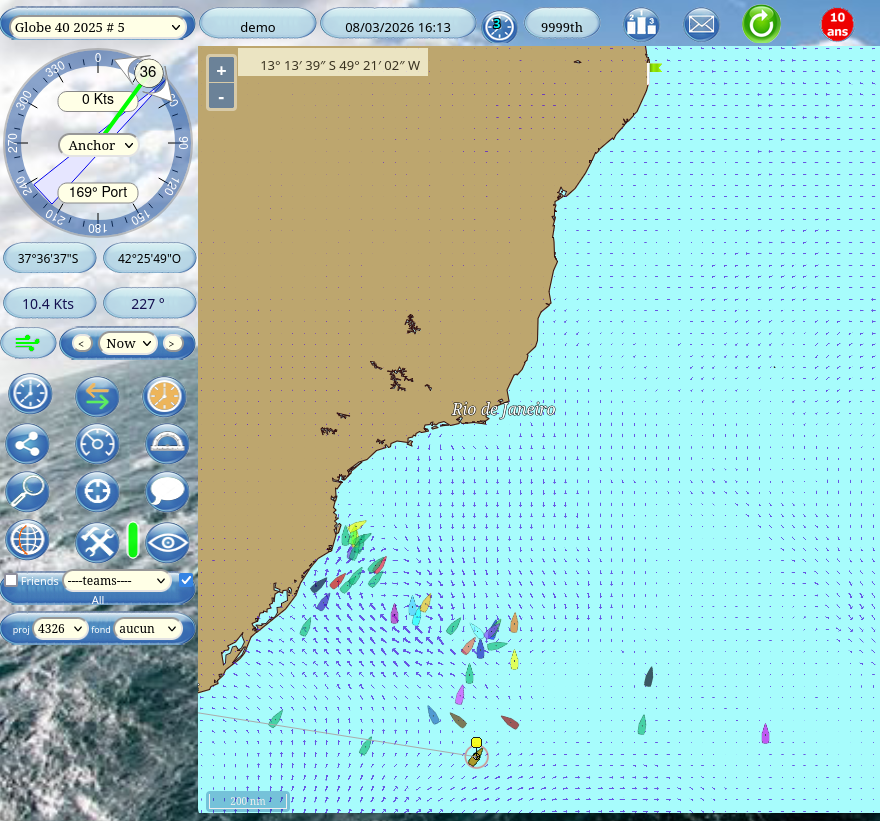Uncheck the All boats checkbox
880x821 pixels.
tap(186, 580)
